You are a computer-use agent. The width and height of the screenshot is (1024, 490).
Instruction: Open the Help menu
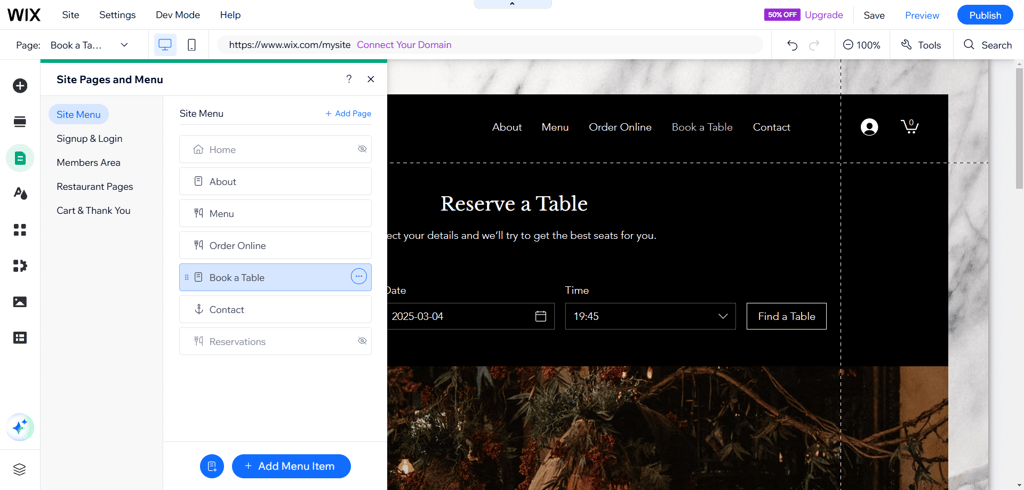[x=231, y=14]
